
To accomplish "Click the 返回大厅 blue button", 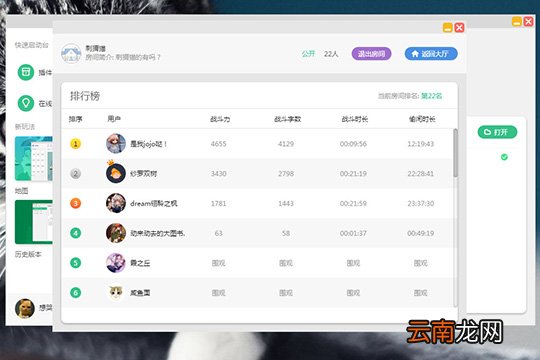I will [x=431, y=54].
